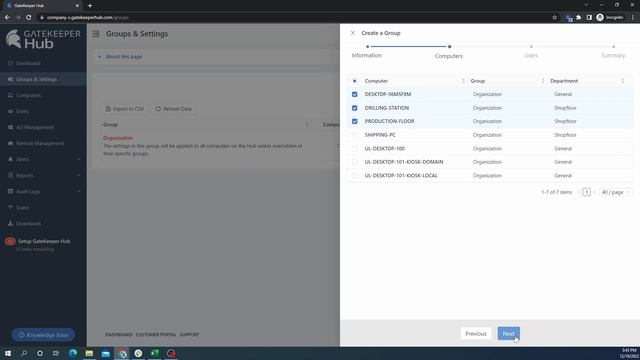Open a new browser tab
The height and width of the screenshot is (360, 640).
tap(90, 6)
